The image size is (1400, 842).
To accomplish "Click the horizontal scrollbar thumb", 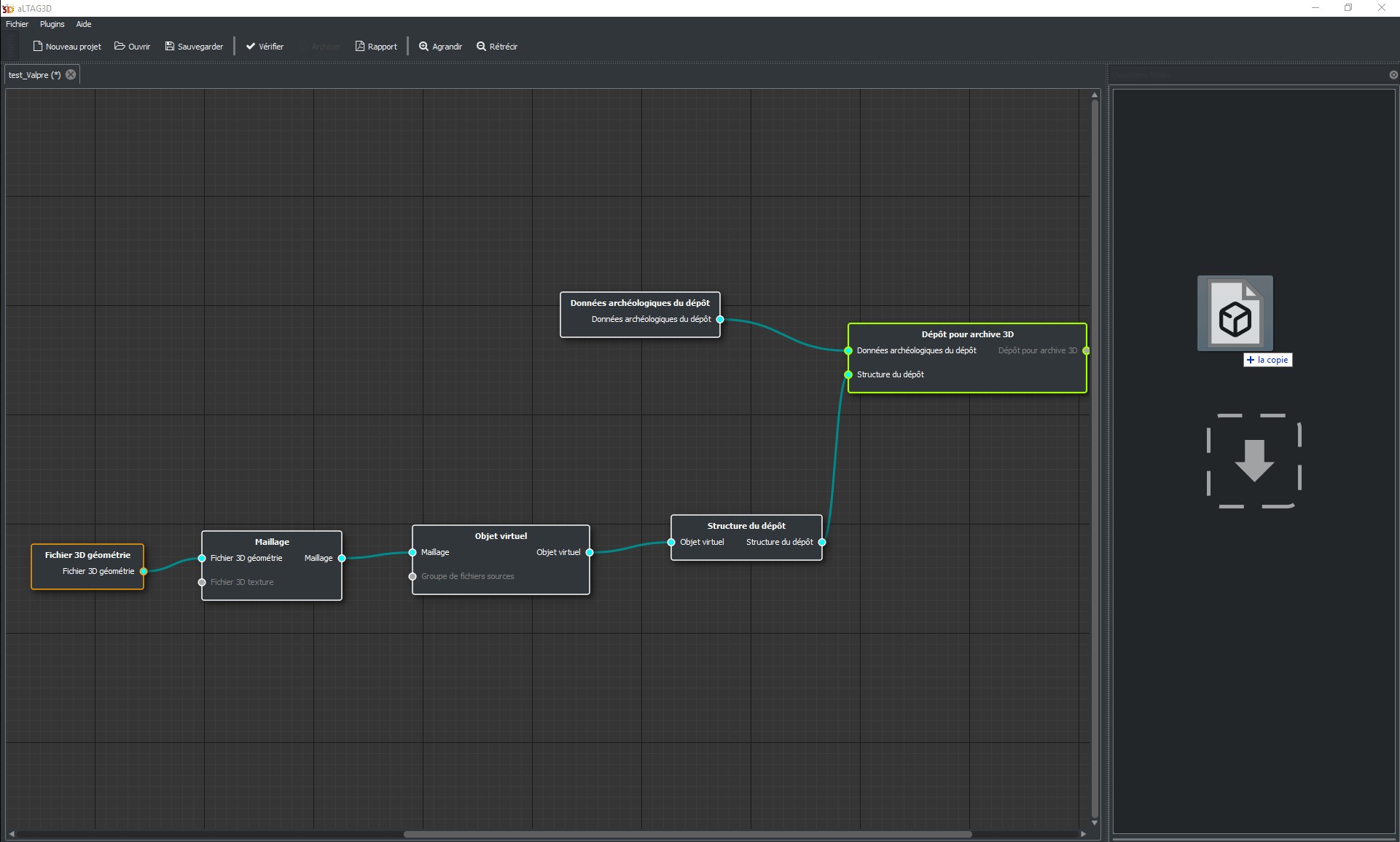I will [x=687, y=834].
